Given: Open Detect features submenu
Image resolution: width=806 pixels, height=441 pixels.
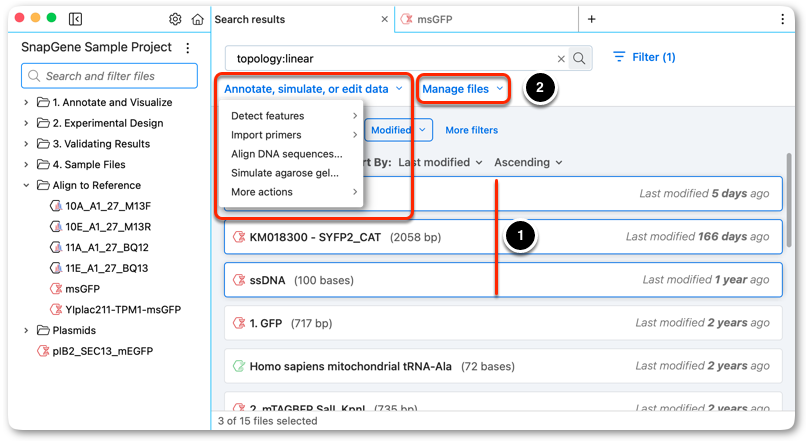Looking at the screenshot, I should (294, 116).
